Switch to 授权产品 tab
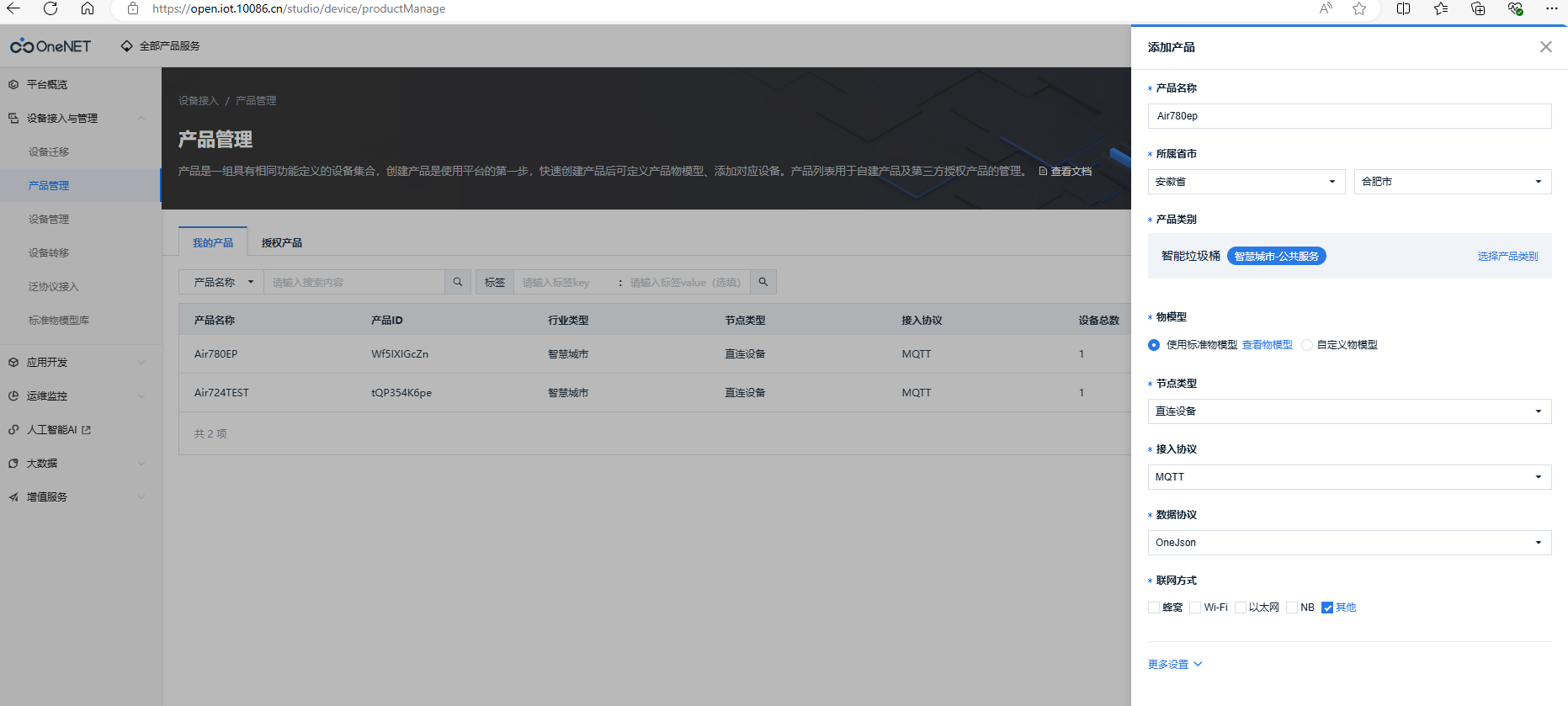Screen dimensions: 1568x706 [282, 242]
